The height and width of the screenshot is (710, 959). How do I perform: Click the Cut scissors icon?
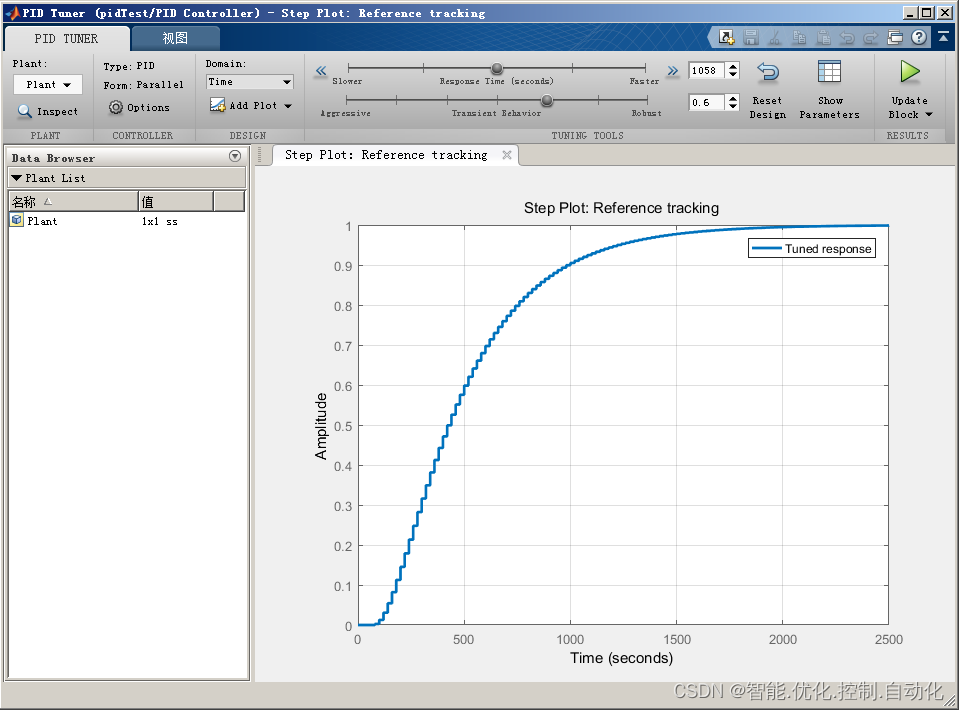tap(775, 37)
